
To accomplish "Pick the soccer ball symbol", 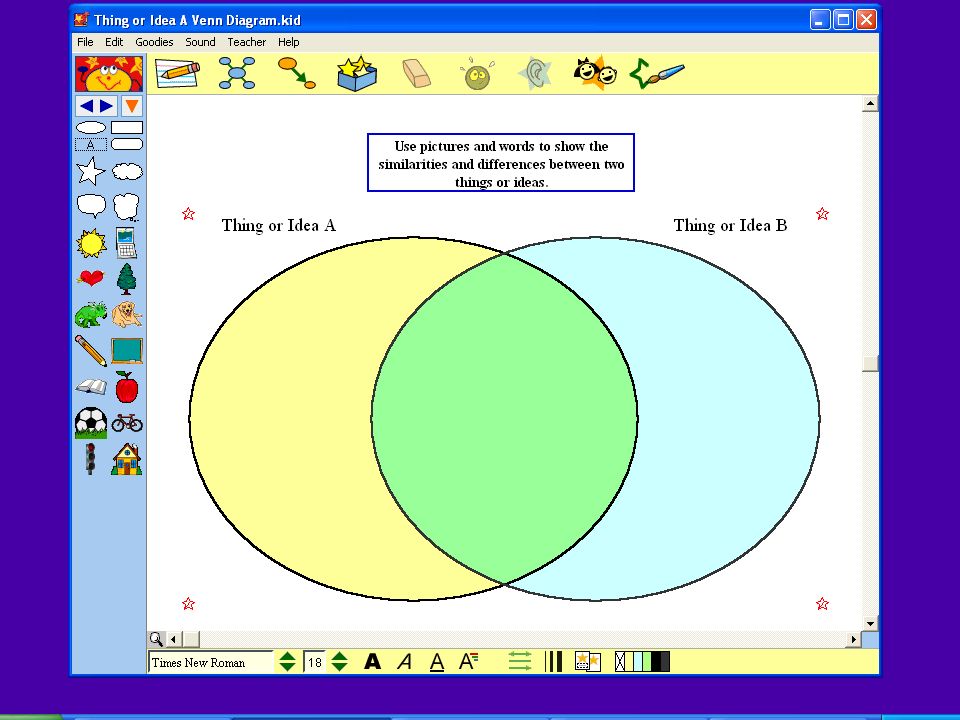I will tap(91, 423).
